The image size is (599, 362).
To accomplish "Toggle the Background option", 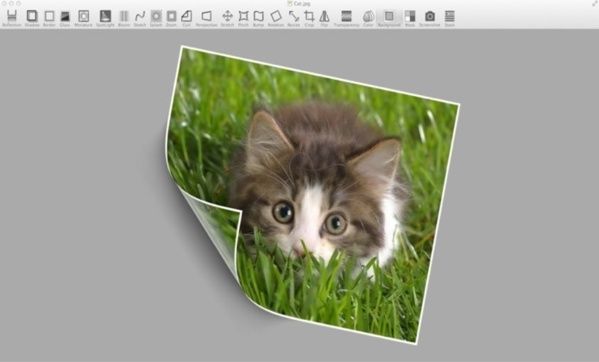I will point(389,18).
